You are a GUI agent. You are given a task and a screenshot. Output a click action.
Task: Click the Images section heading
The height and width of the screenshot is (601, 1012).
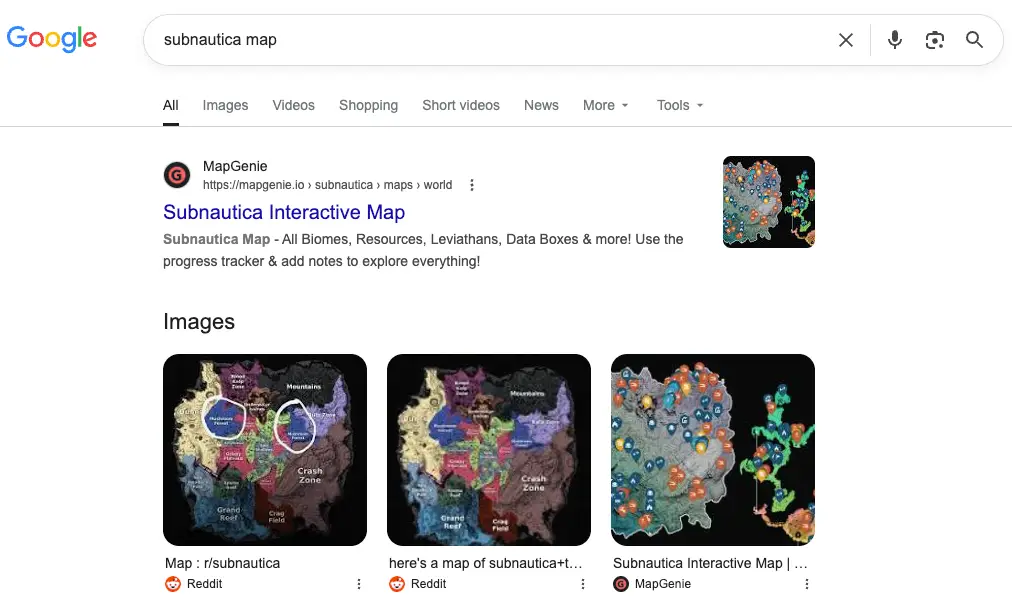(199, 321)
